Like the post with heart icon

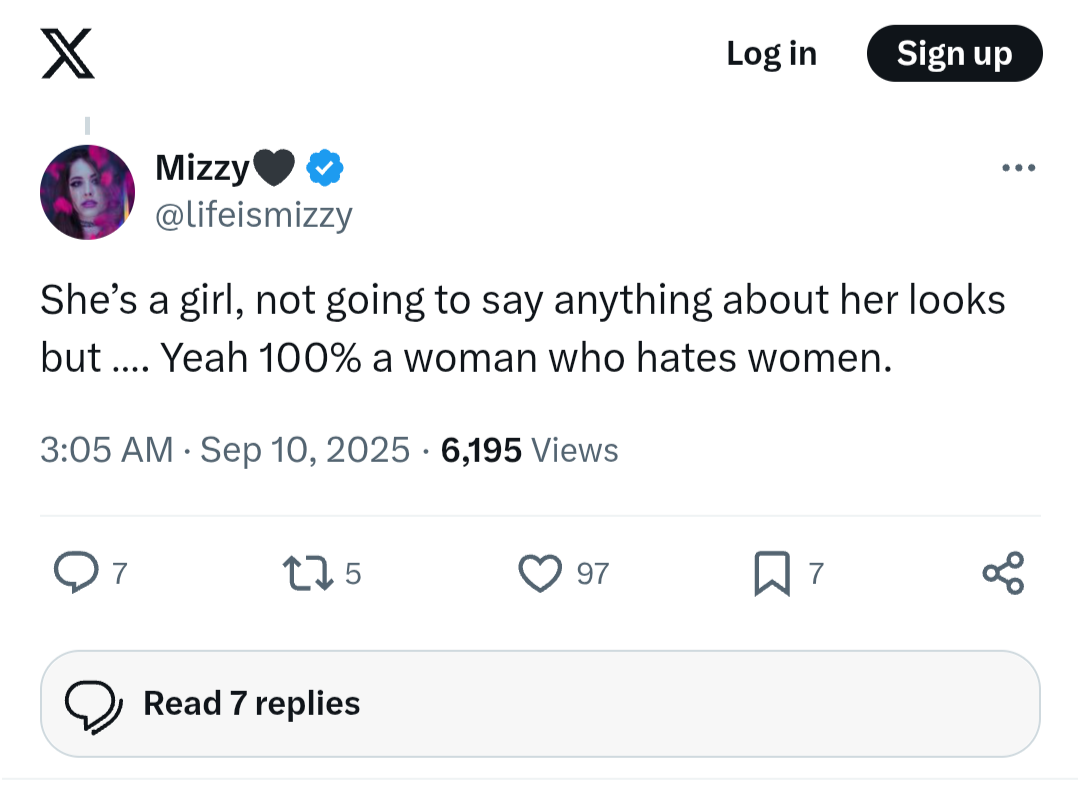tap(539, 573)
